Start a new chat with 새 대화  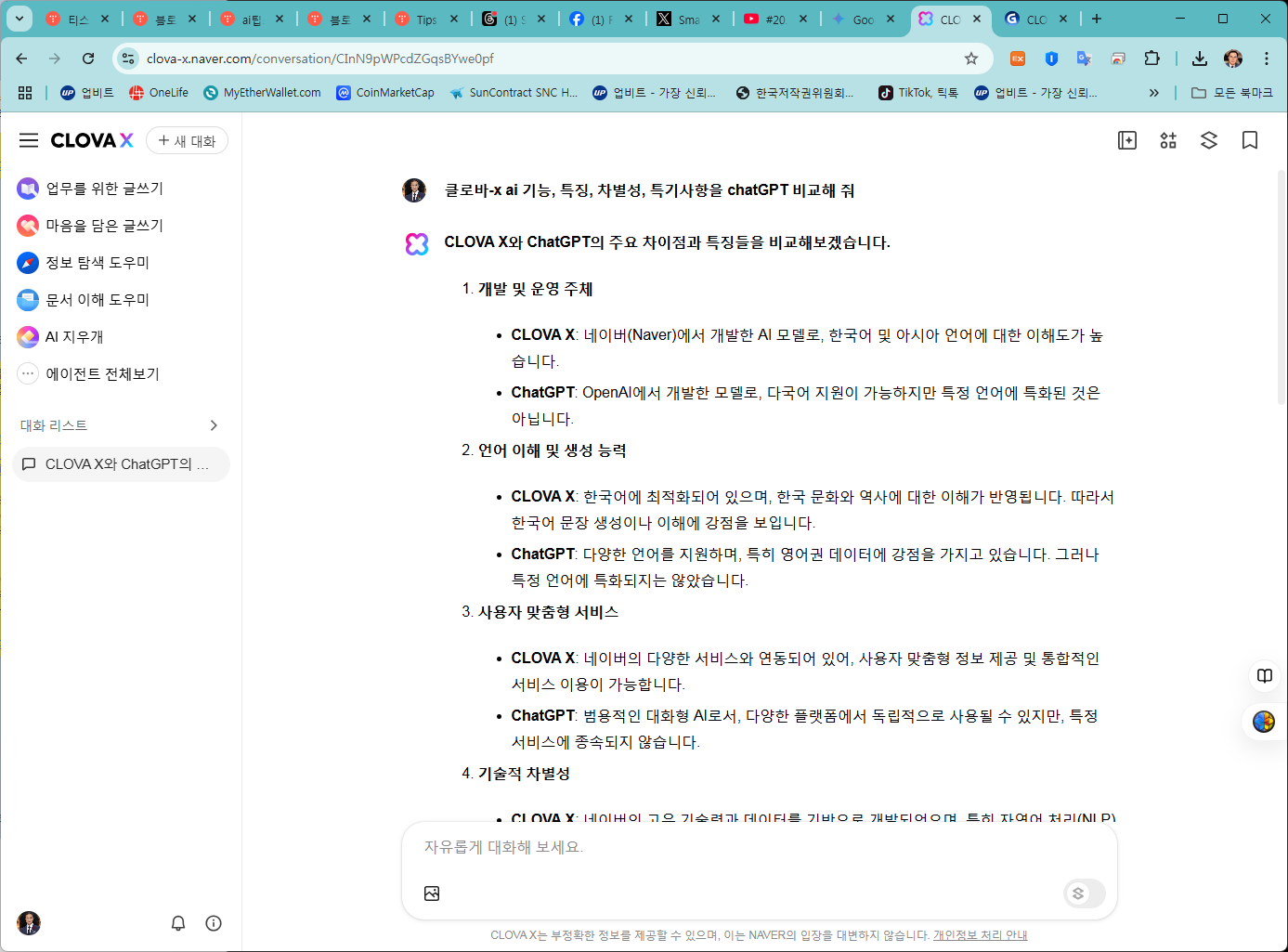pos(187,140)
